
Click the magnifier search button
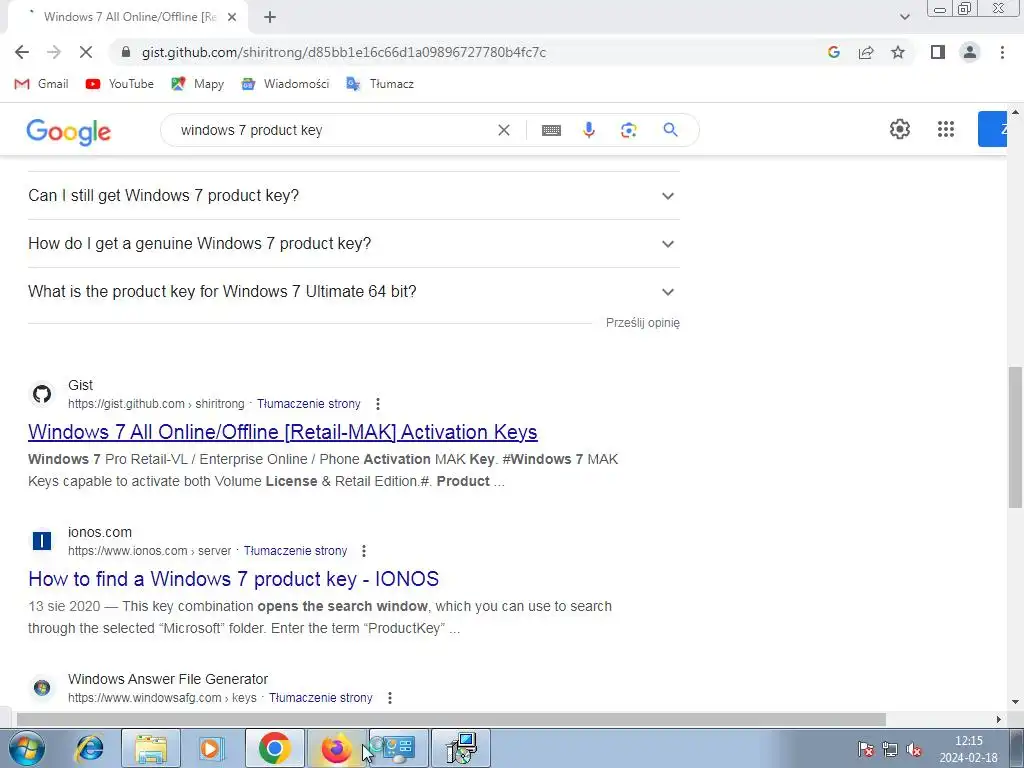pos(670,130)
